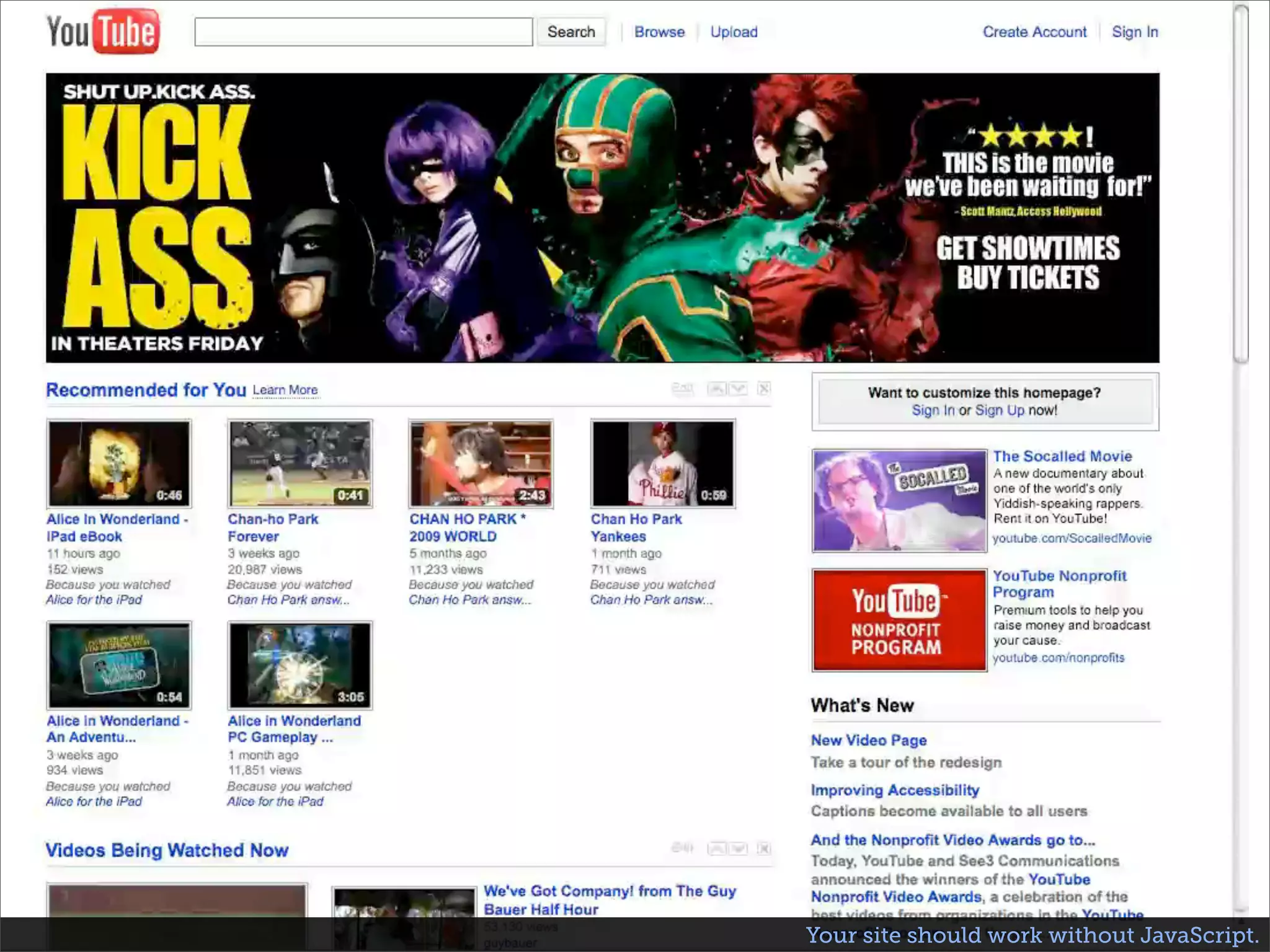Open the Upload menu item
The height and width of the screenshot is (952, 1270).
(x=734, y=32)
